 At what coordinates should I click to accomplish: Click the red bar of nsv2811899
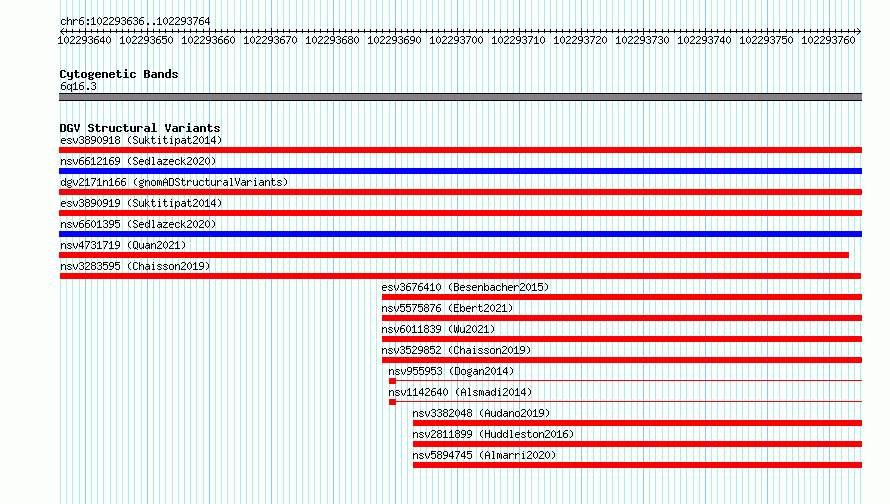[637, 444]
